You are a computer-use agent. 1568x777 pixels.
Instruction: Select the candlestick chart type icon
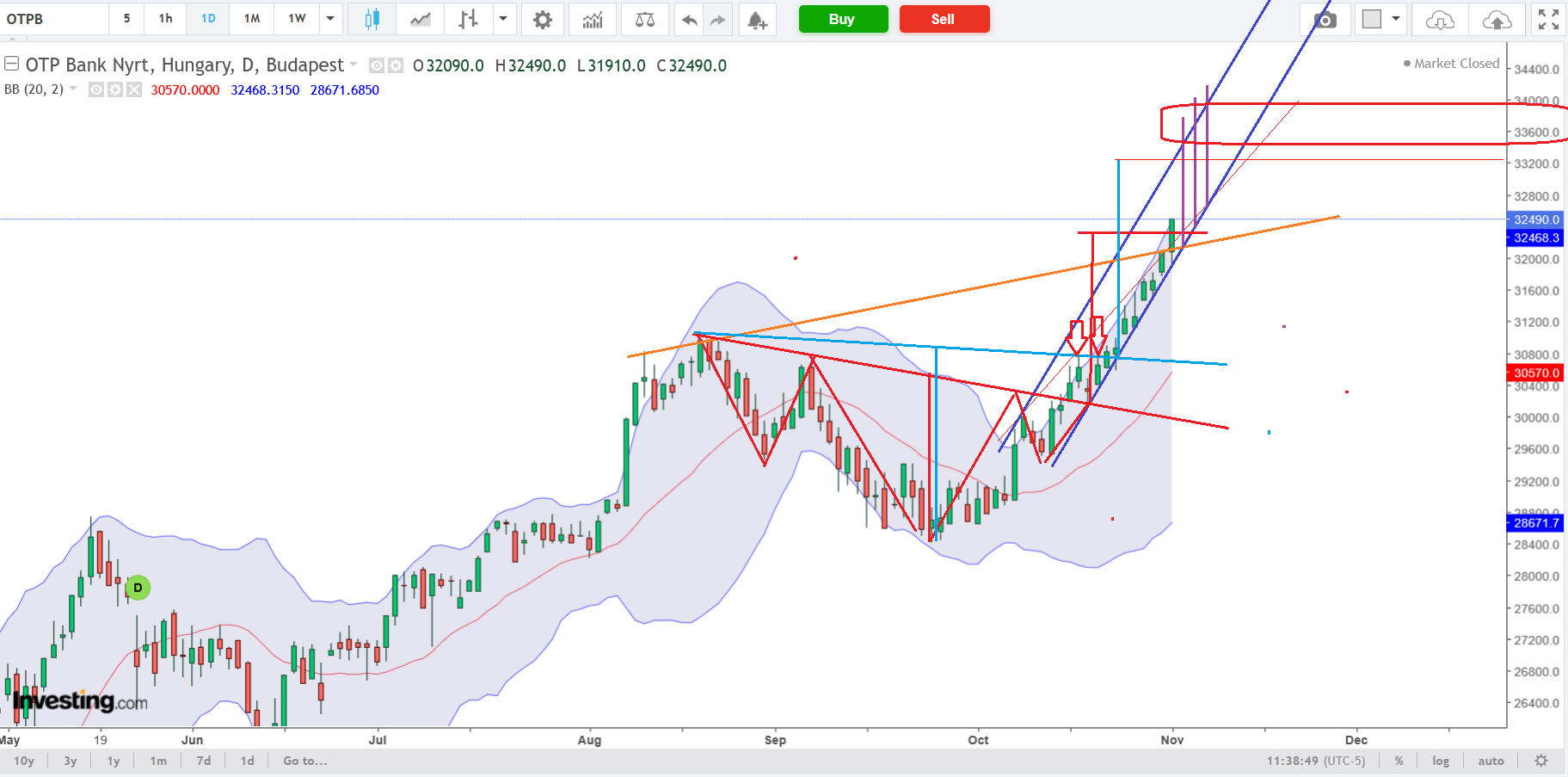click(372, 19)
